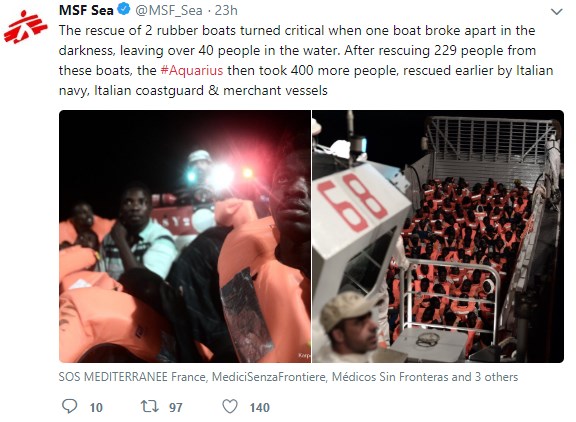Image resolution: width=576 pixels, height=422 pixels.
Task: Like the tweet with the heart icon
Action: click(x=230, y=407)
